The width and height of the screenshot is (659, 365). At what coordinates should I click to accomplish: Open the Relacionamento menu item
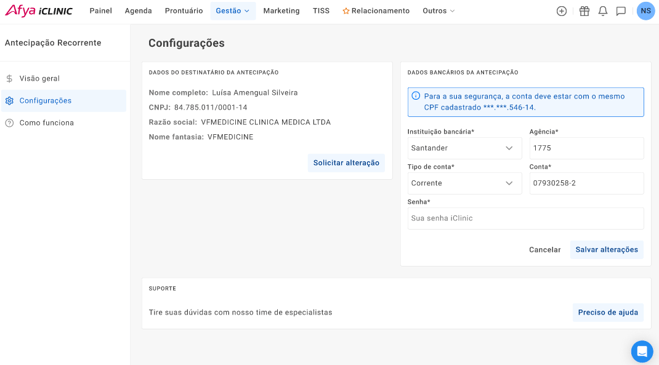[x=376, y=11]
